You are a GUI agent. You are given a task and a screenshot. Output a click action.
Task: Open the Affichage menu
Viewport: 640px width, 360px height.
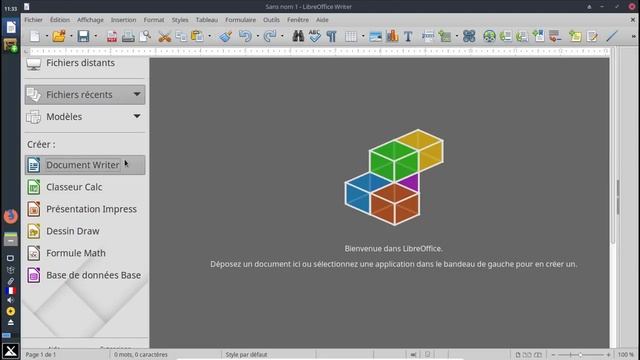pyautogui.click(x=90, y=20)
